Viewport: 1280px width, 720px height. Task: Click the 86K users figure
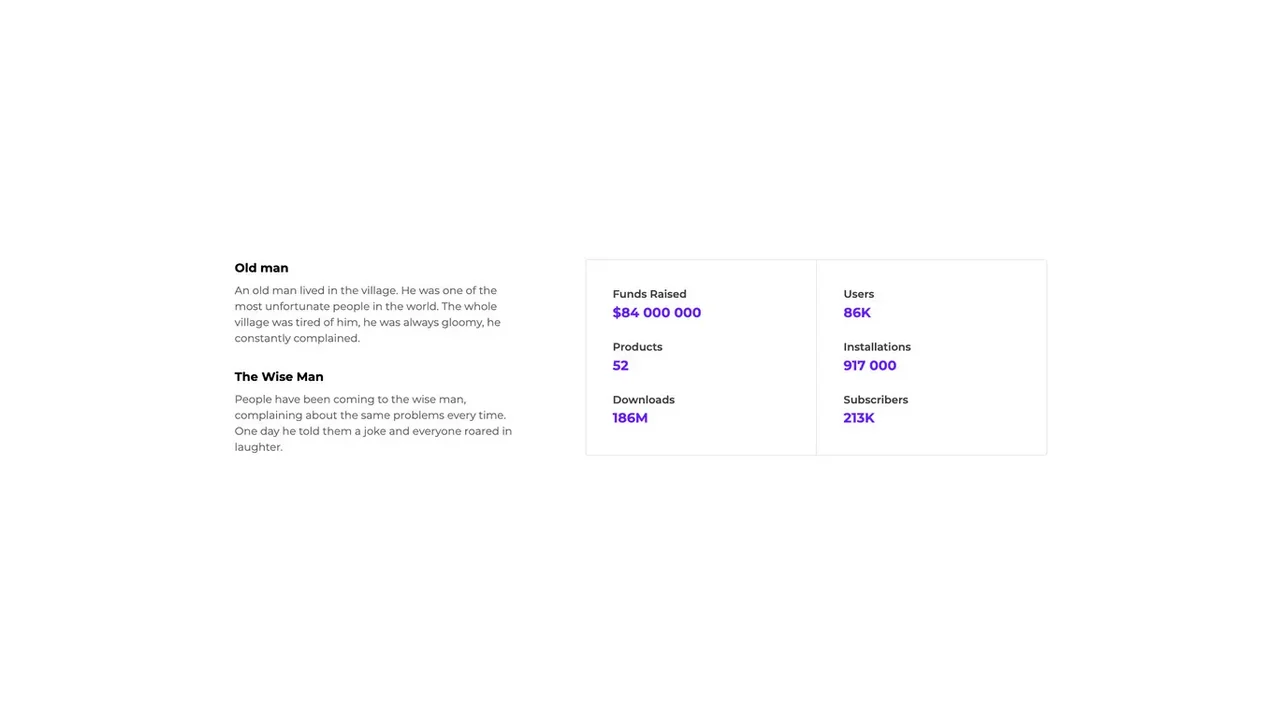point(857,313)
